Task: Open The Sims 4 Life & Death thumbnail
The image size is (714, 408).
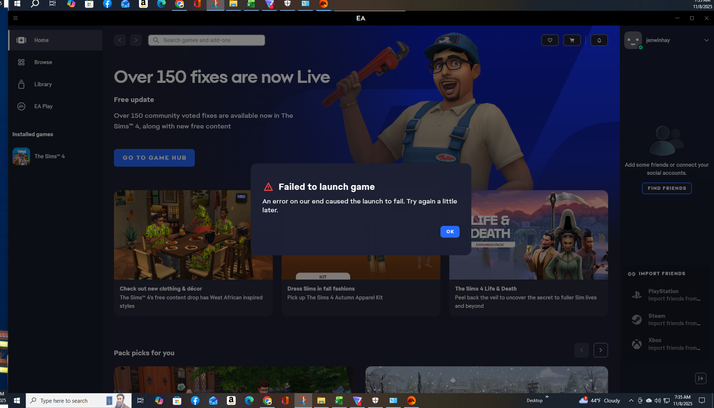Action: click(528, 235)
